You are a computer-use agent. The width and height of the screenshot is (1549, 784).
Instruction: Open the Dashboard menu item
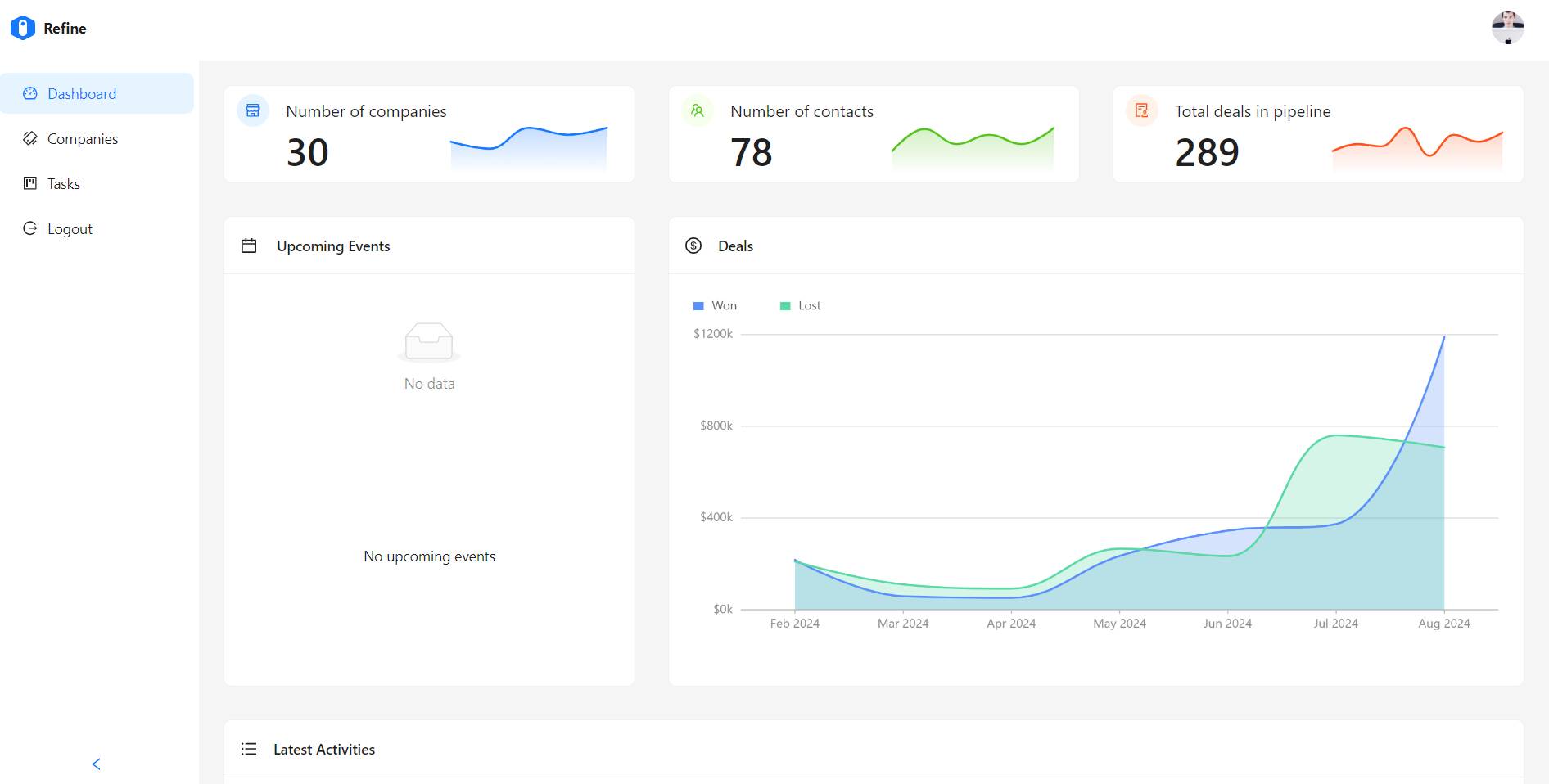coord(97,93)
